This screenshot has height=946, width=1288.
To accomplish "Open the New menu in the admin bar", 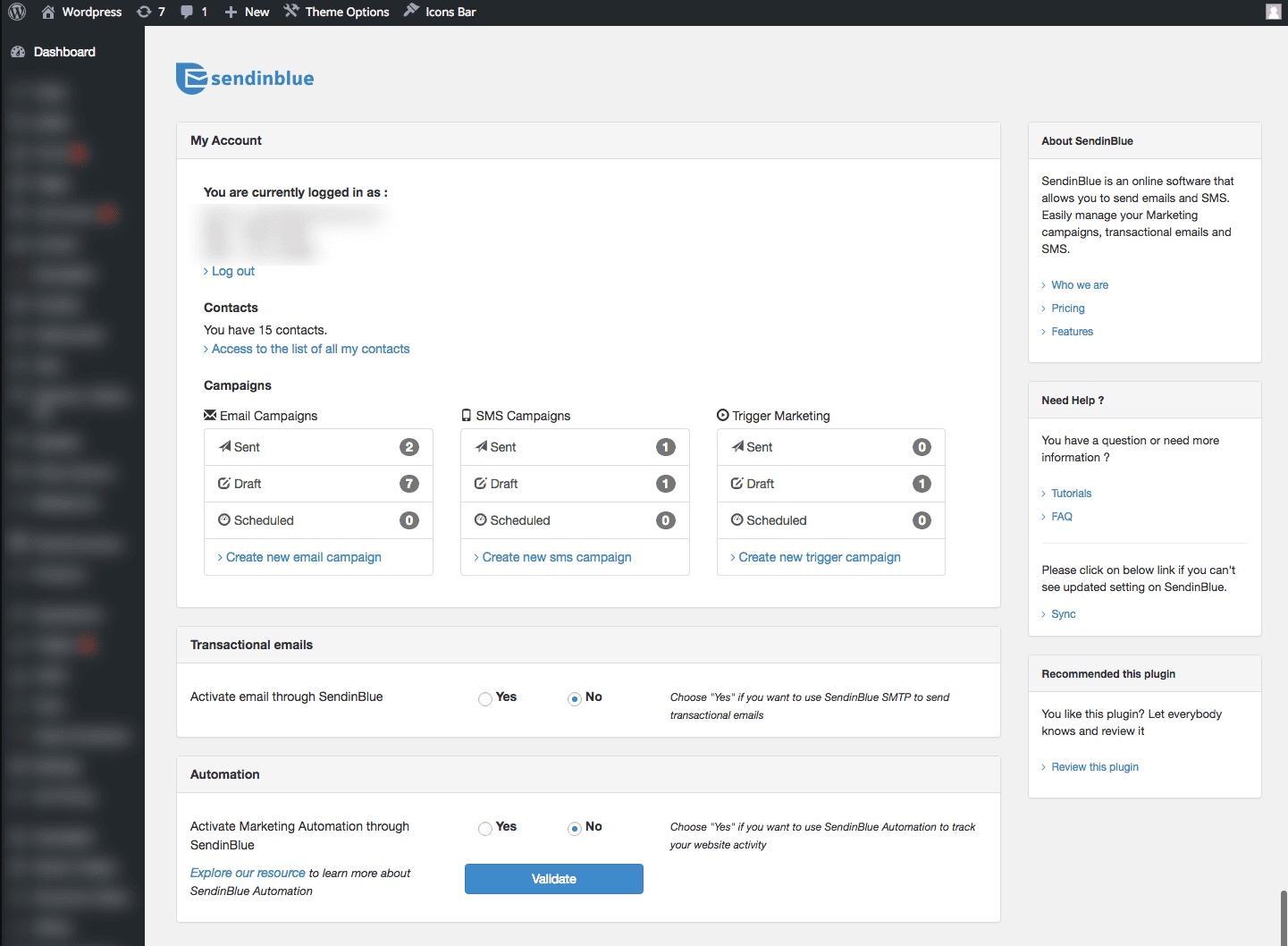I will click(246, 12).
